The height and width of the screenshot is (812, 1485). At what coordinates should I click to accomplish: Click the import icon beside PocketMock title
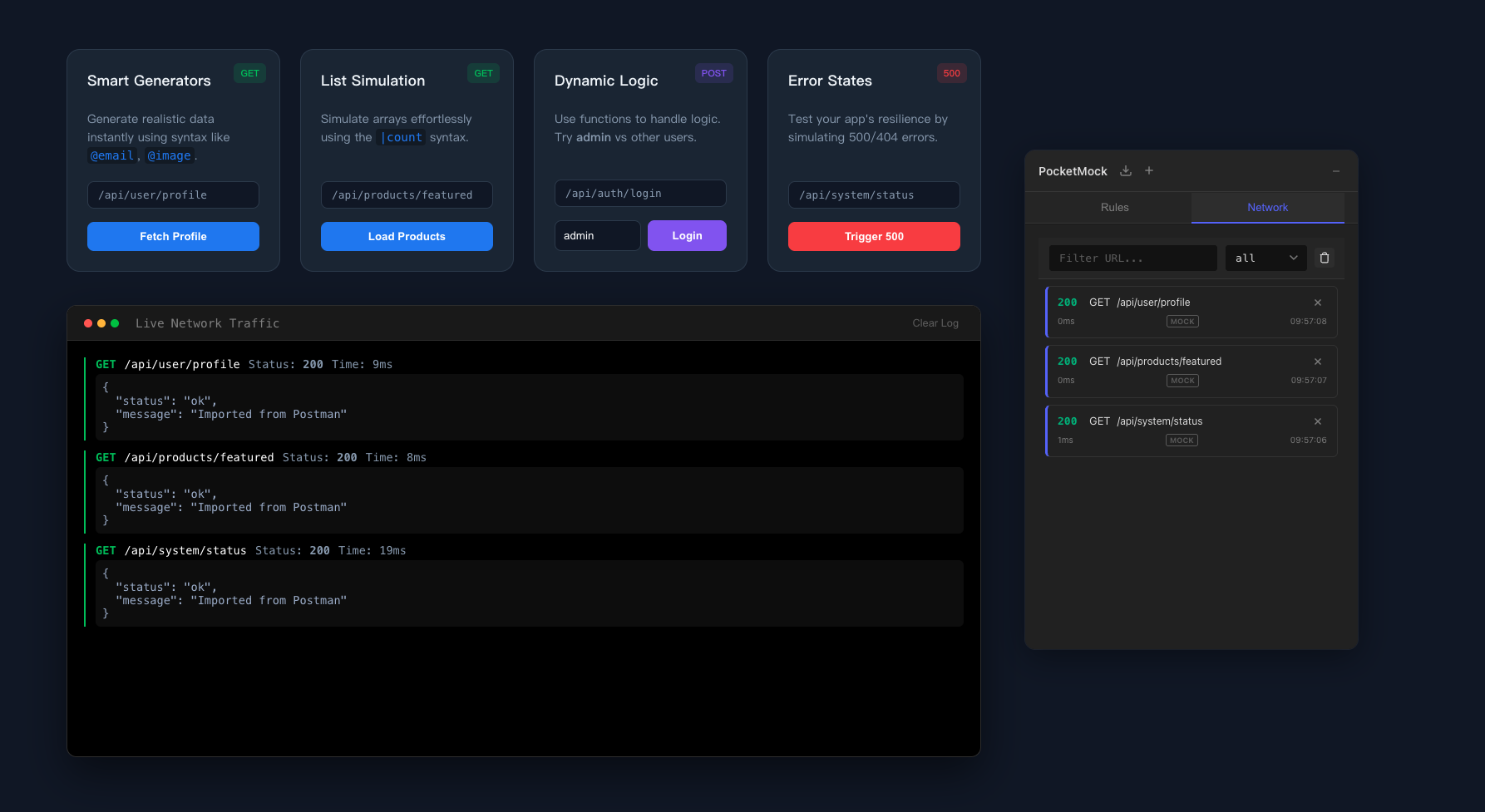tap(1125, 170)
